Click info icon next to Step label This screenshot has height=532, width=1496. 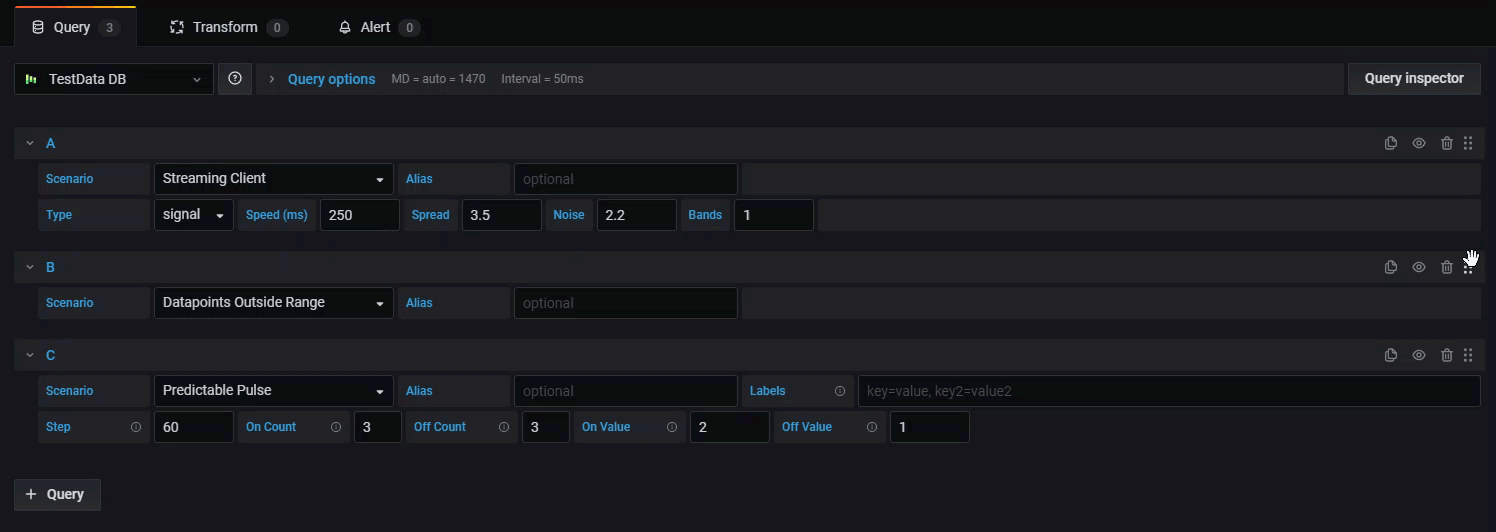point(136,427)
